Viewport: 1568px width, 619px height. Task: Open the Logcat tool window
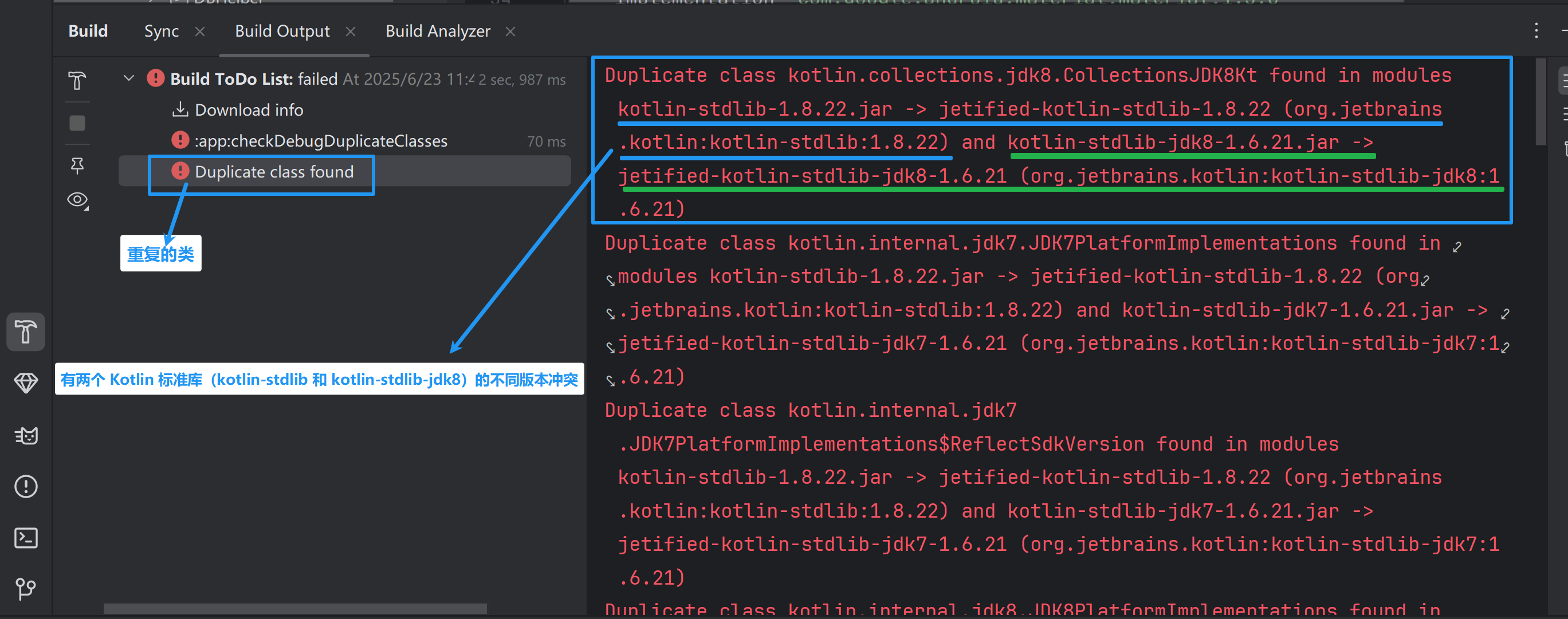(26, 435)
